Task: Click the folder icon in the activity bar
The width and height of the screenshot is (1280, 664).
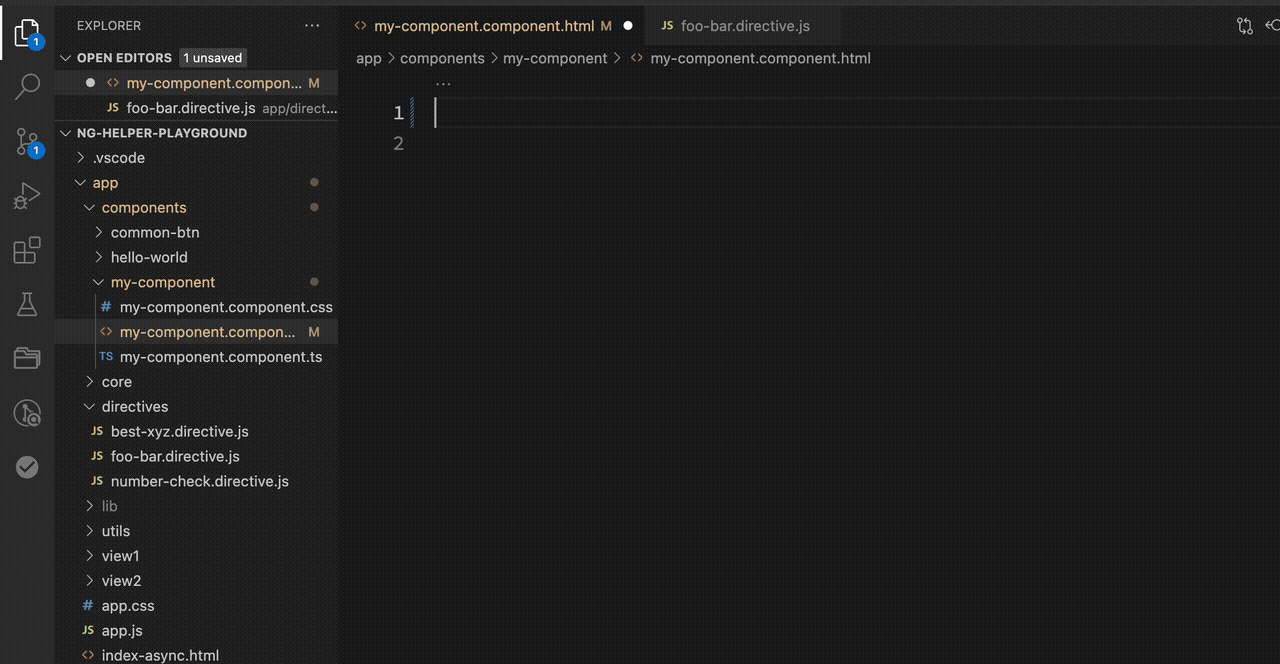Action: [x=27, y=358]
